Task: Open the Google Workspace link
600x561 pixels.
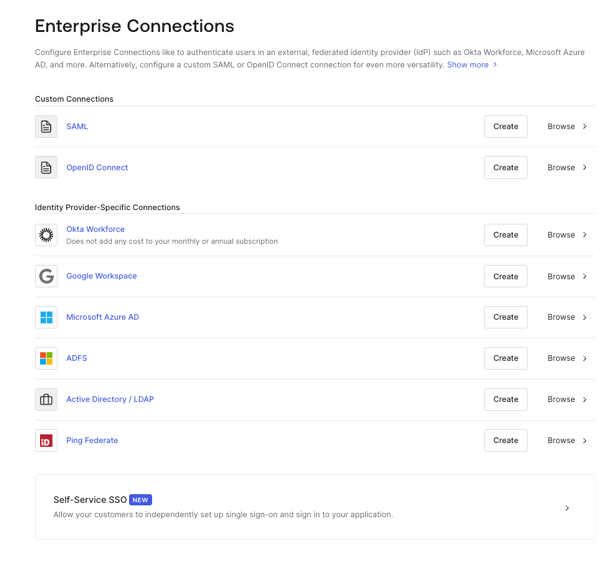Action: click(101, 276)
